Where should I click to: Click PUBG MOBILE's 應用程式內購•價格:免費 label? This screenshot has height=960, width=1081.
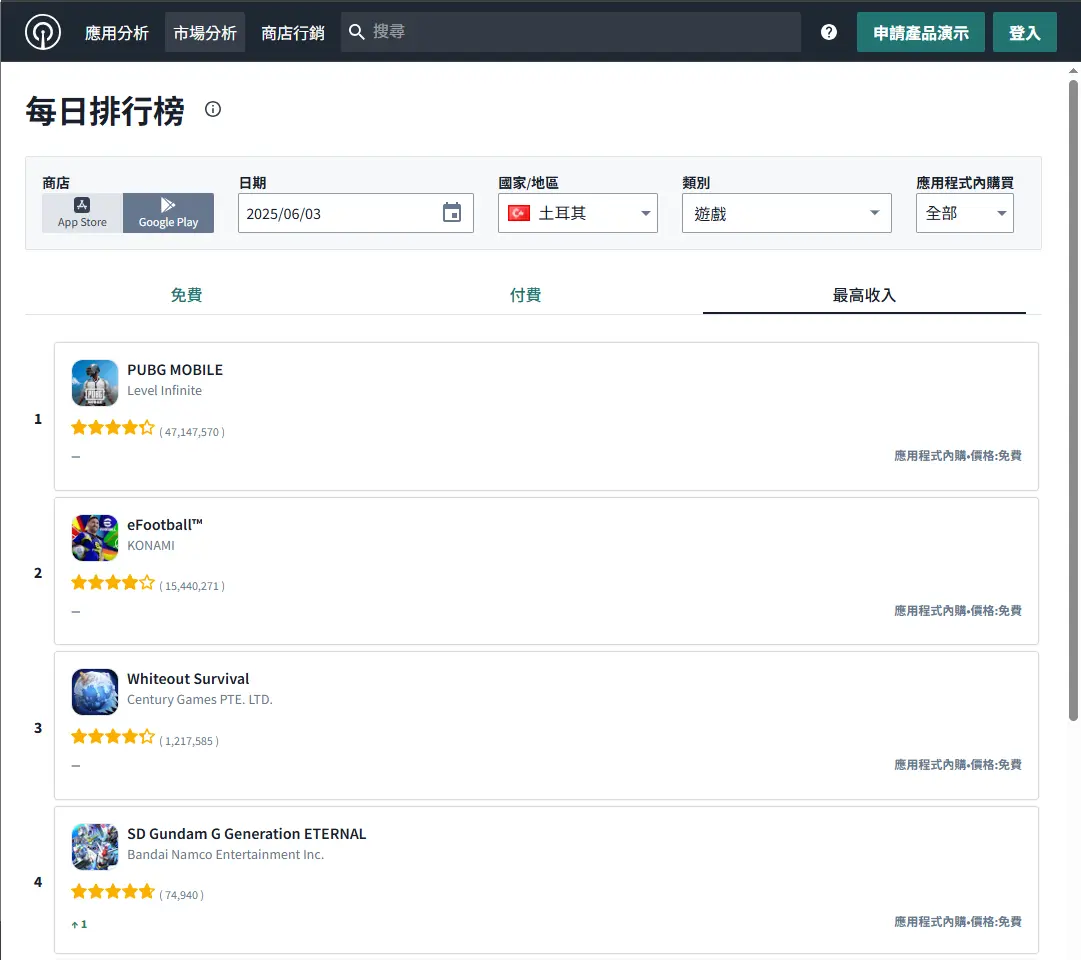pos(958,456)
